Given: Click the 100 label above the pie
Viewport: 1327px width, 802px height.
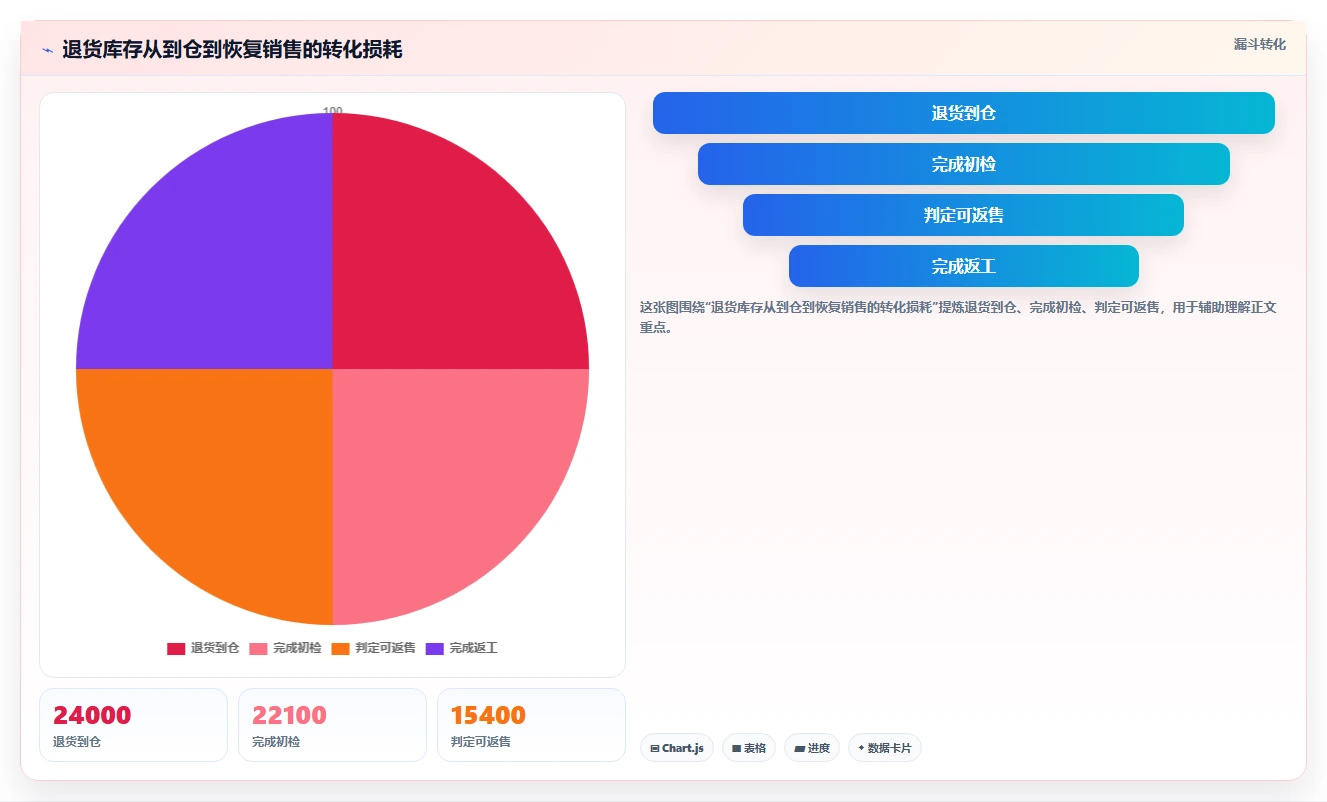Looking at the screenshot, I should pyautogui.click(x=333, y=111).
